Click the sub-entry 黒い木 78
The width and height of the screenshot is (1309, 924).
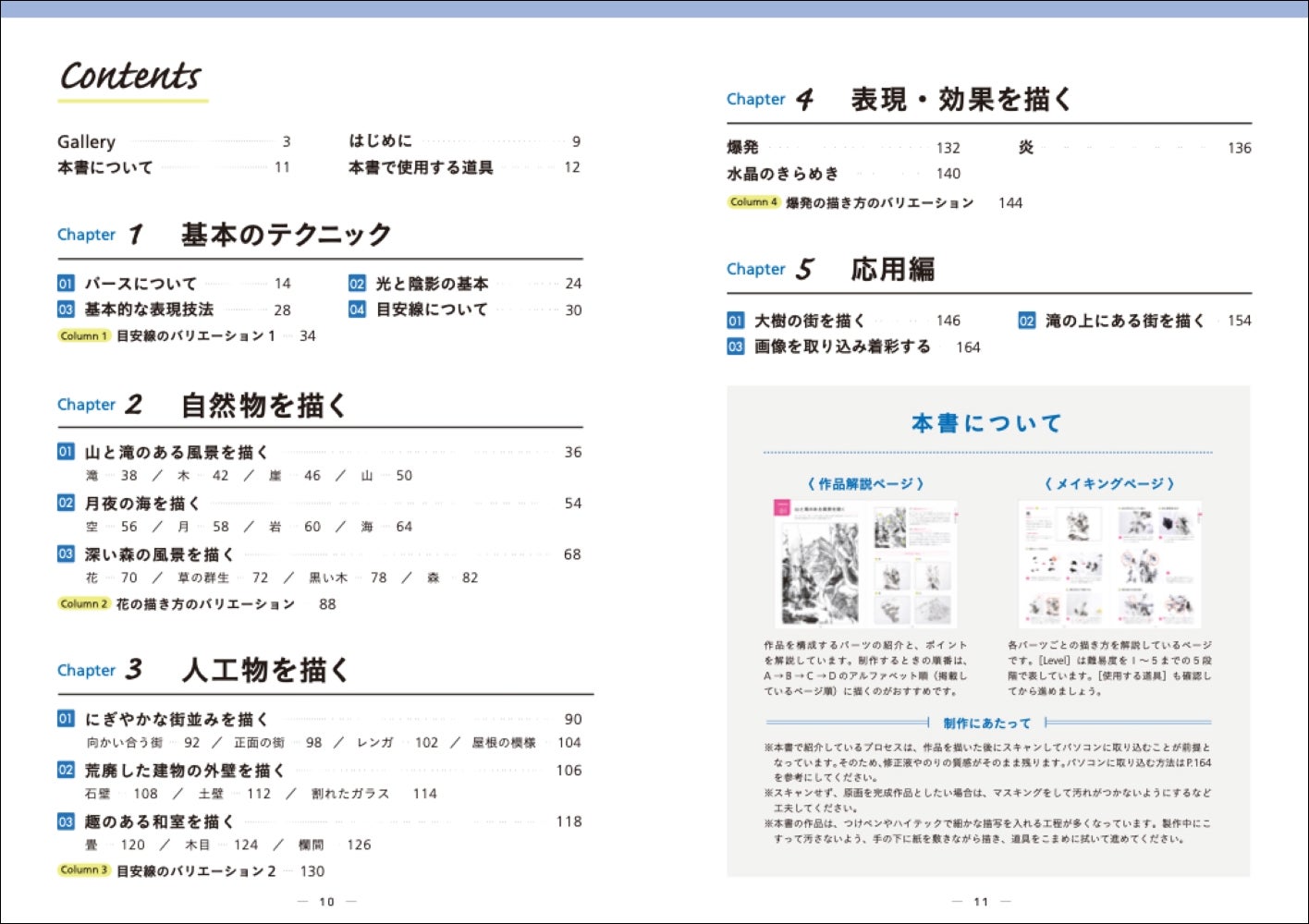click(348, 577)
